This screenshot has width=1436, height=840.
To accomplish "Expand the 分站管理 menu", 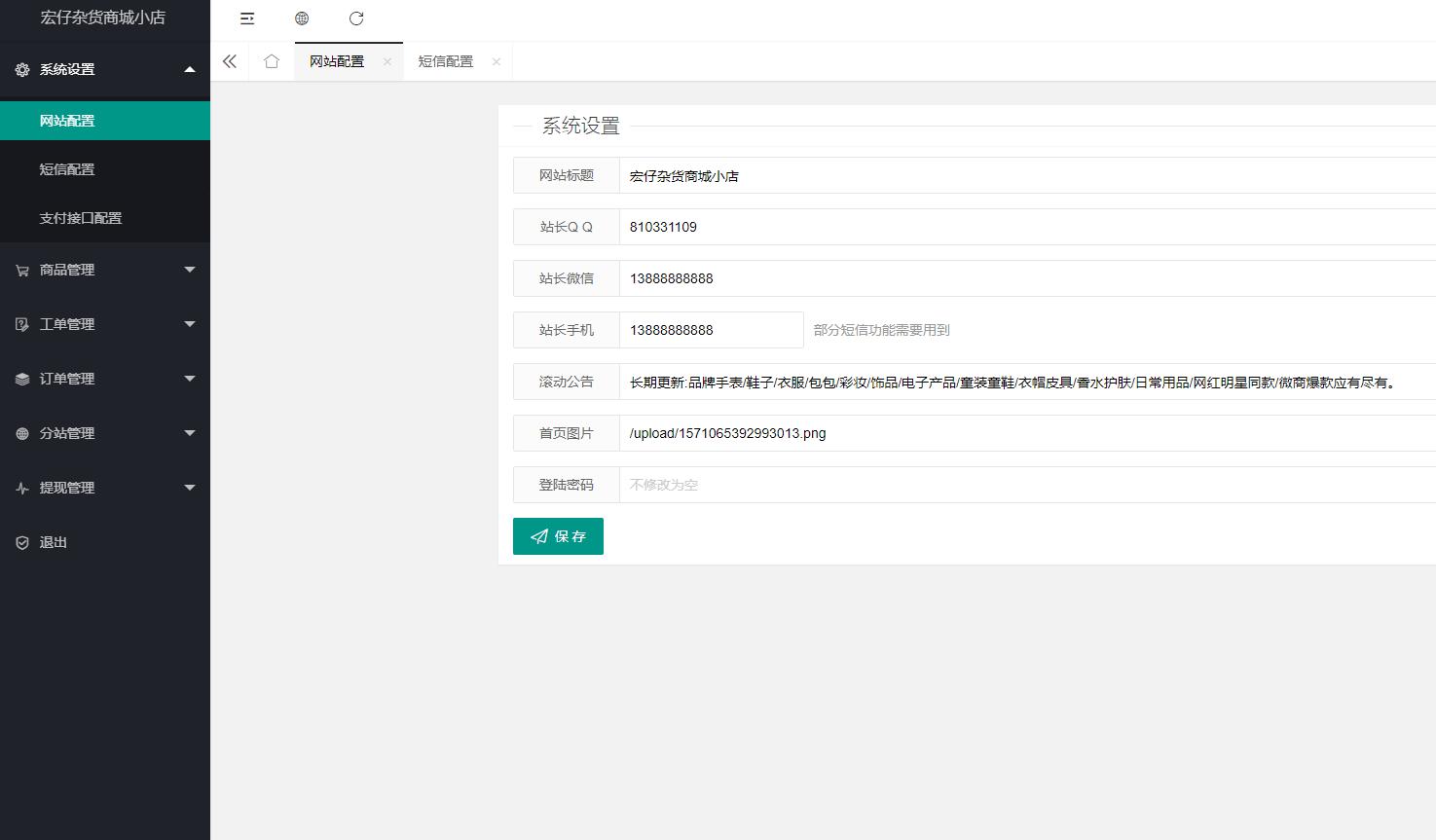I will [105, 433].
